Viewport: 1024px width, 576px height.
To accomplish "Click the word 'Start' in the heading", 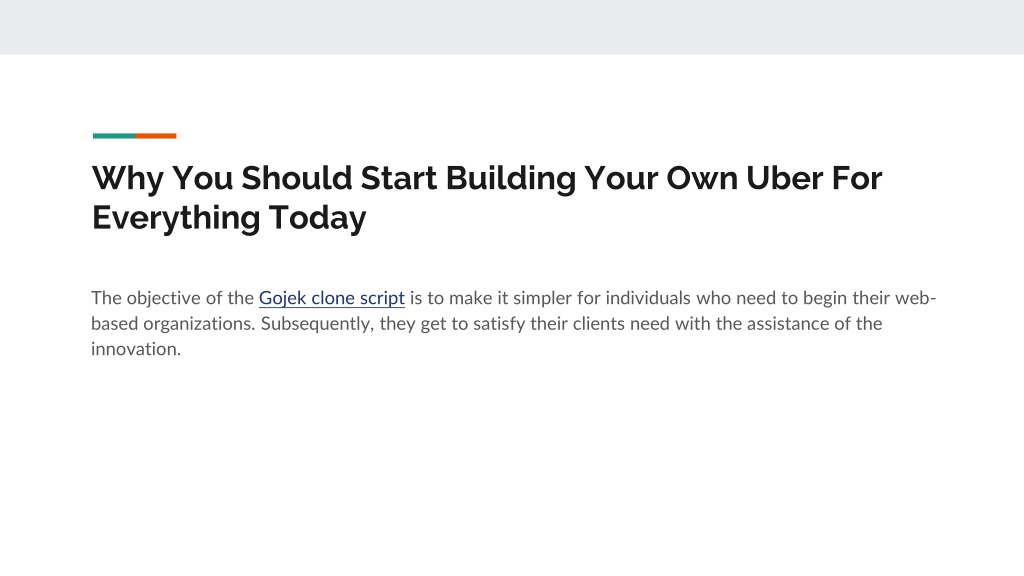I will [x=398, y=178].
